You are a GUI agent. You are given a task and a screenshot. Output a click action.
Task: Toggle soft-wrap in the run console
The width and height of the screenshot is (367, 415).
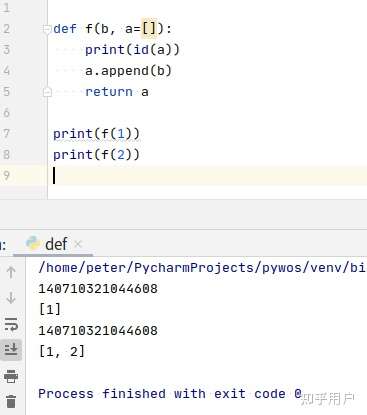(11, 324)
